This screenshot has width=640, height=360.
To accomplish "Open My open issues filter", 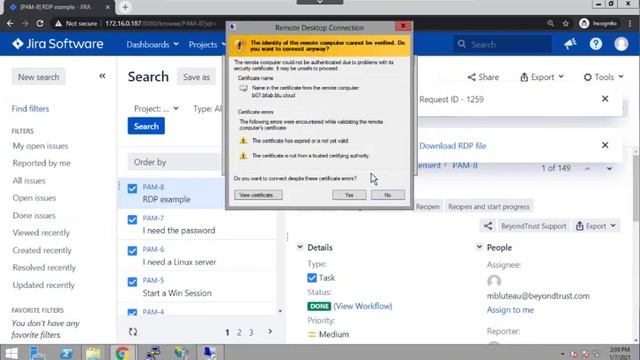I will pyautogui.click(x=40, y=146).
